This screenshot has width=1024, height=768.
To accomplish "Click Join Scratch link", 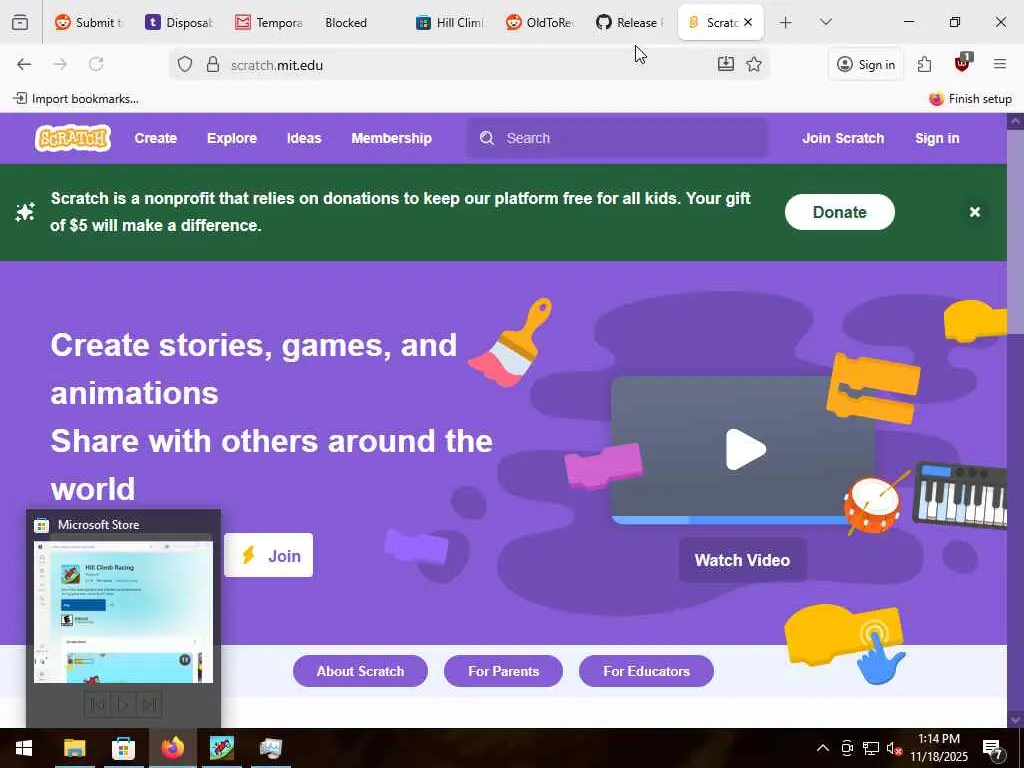I will click(843, 138).
